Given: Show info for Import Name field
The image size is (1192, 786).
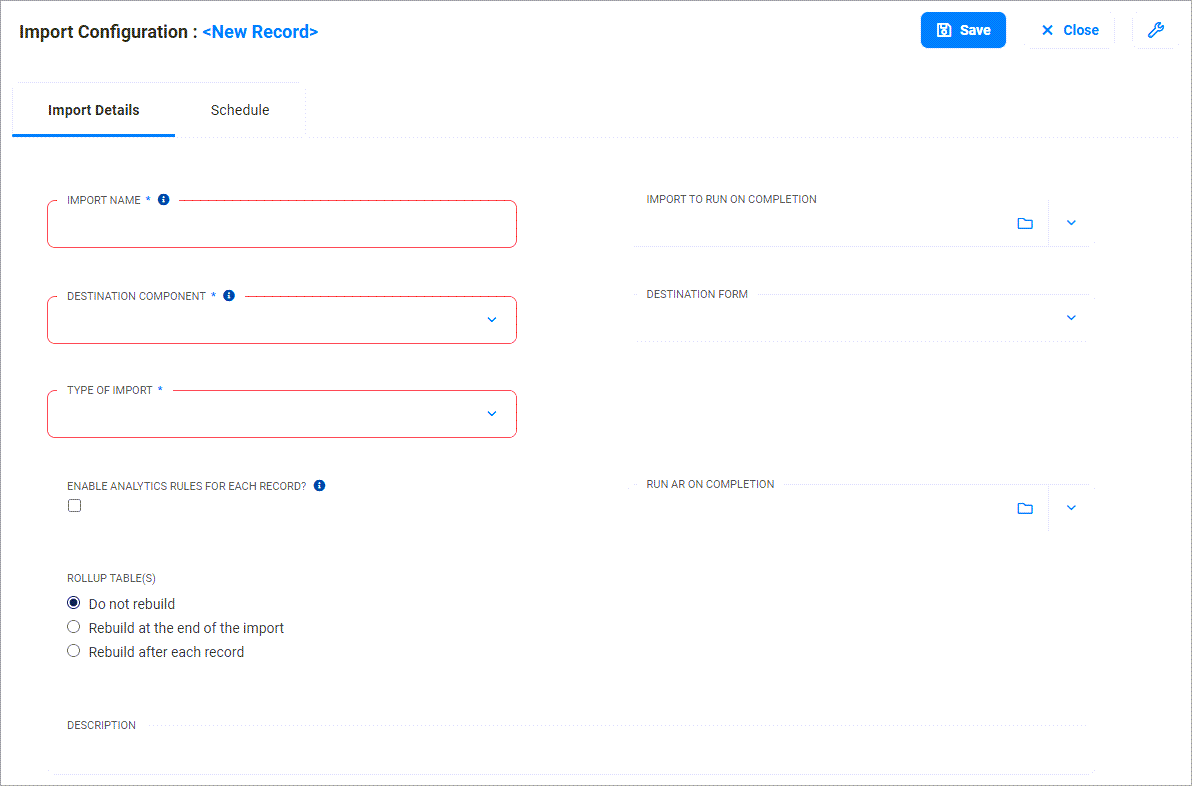Looking at the screenshot, I should (x=163, y=200).
